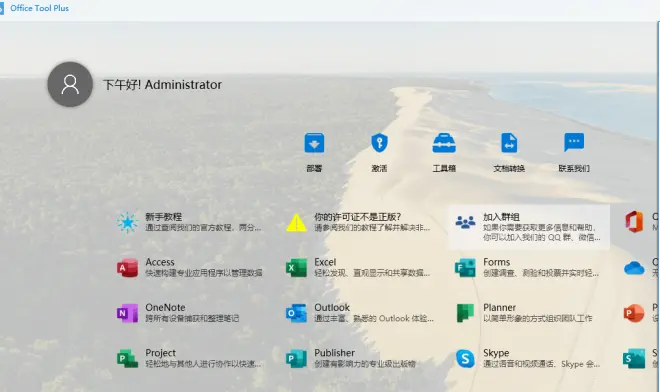Click the 工具箱 label
The image size is (660, 392).
click(444, 168)
